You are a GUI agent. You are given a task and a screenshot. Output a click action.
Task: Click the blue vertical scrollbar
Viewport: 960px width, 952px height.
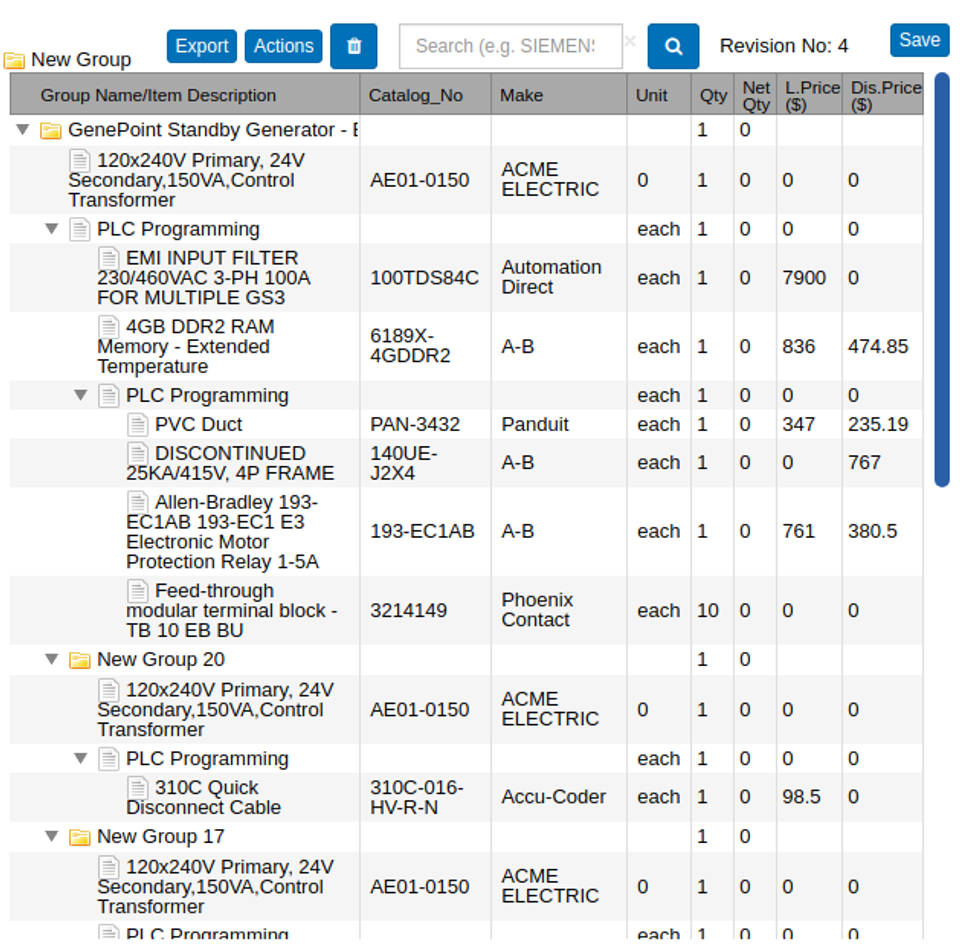pyautogui.click(x=941, y=280)
